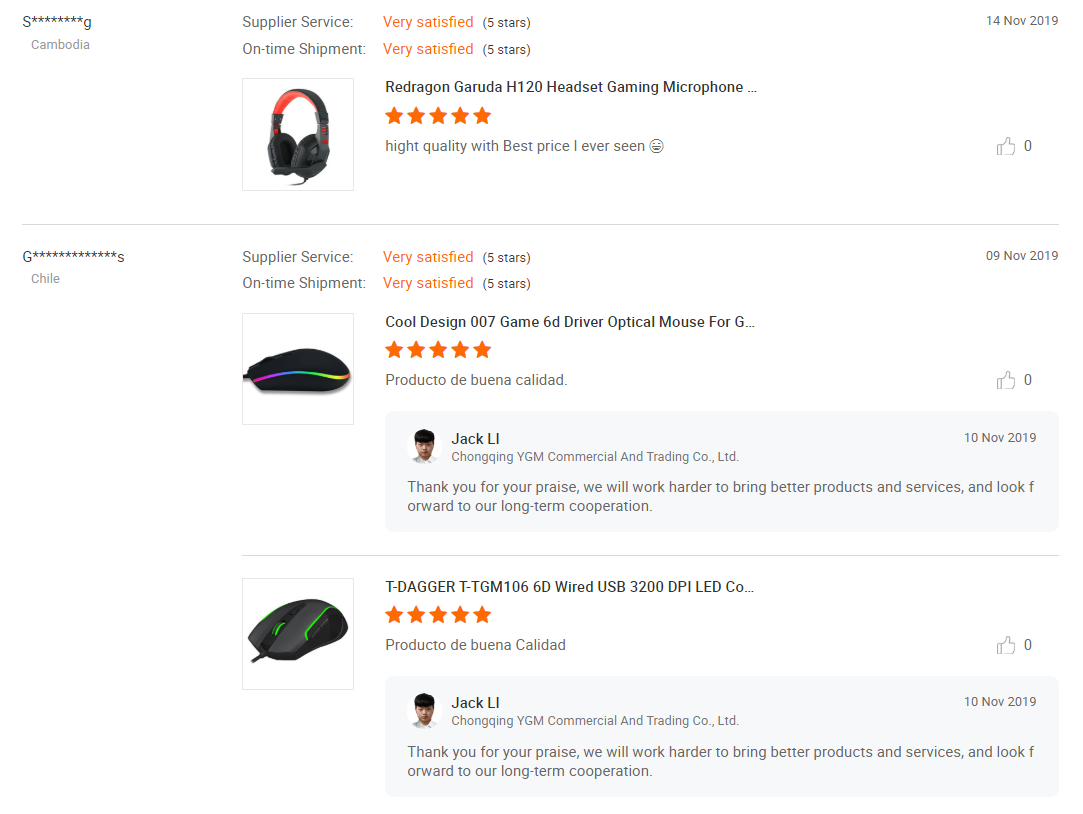This screenshot has width=1083, height=814.
Task: Click the green LED T-DAGGER mouse thumbnail
Action: coord(298,633)
